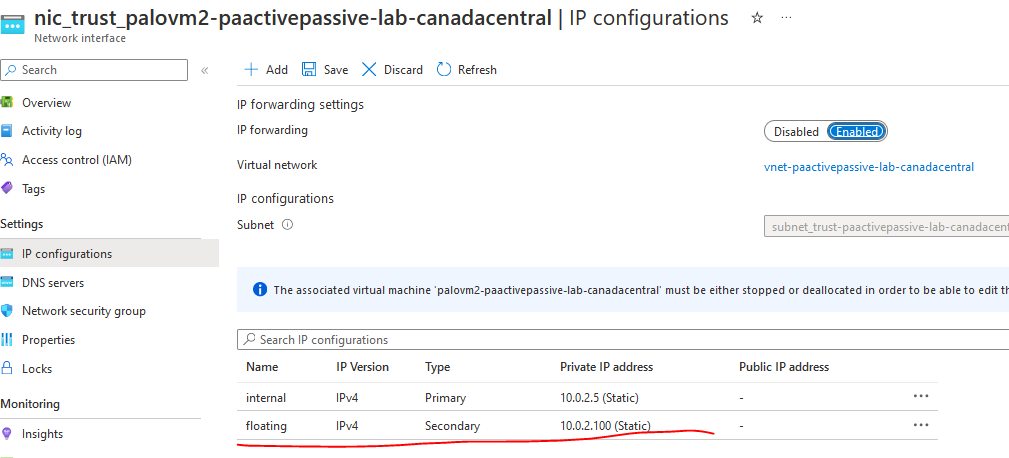
Task: Go to Network security group settings
Action: (84, 311)
